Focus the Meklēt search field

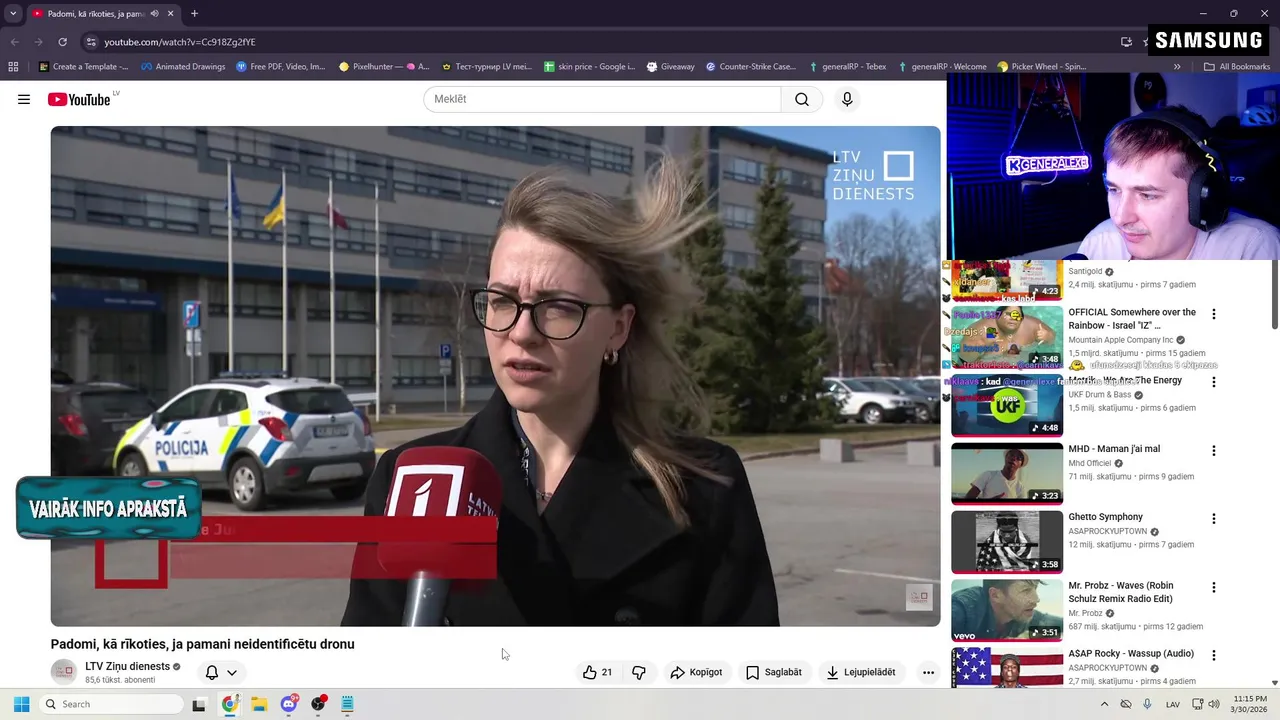pyautogui.click(x=602, y=99)
